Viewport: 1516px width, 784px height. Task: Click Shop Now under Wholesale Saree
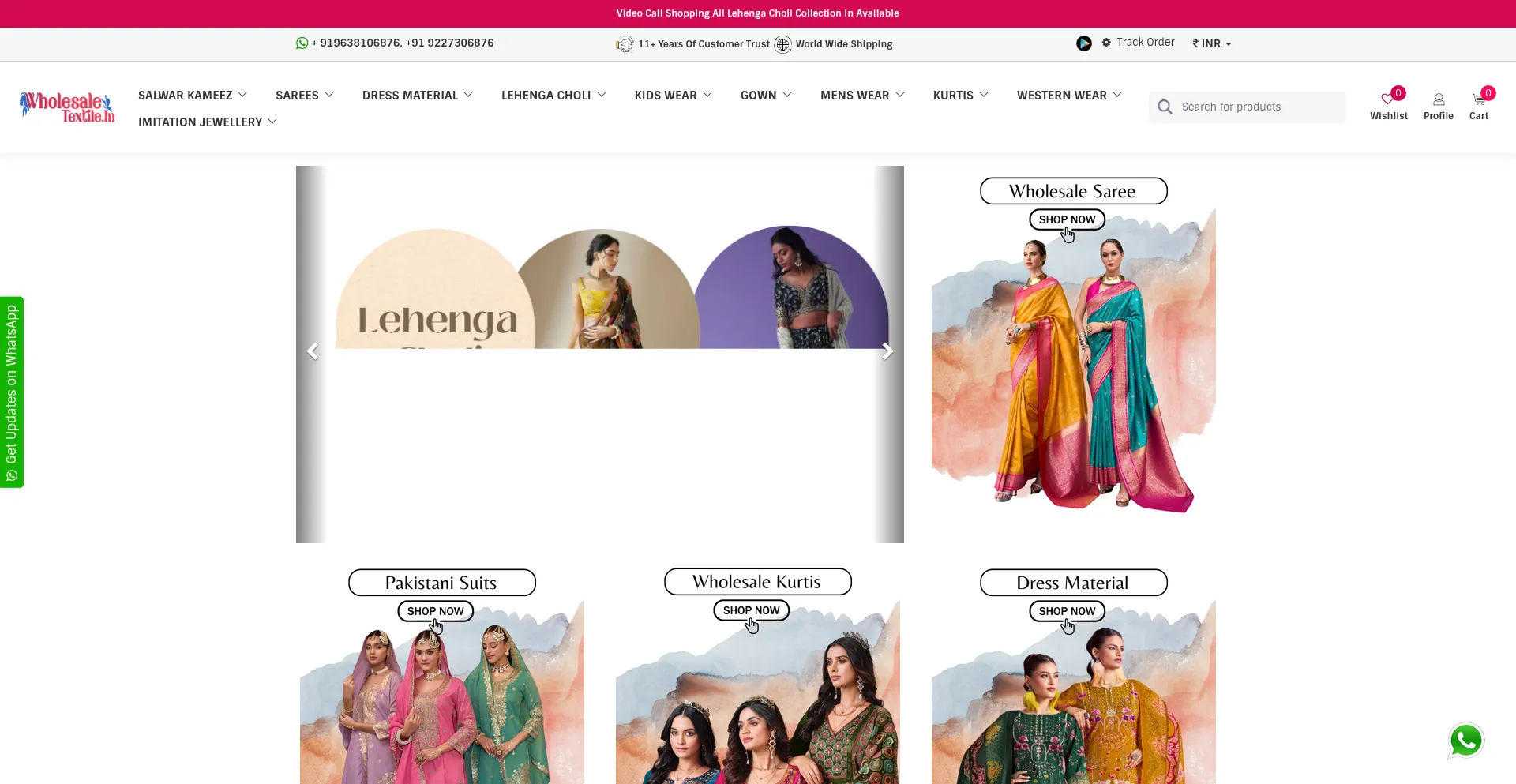(1067, 219)
